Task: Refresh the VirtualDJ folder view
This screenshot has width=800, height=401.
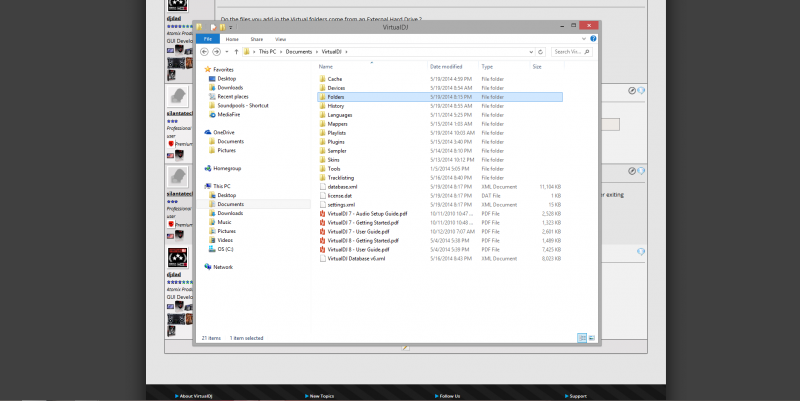Action: (541, 52)
